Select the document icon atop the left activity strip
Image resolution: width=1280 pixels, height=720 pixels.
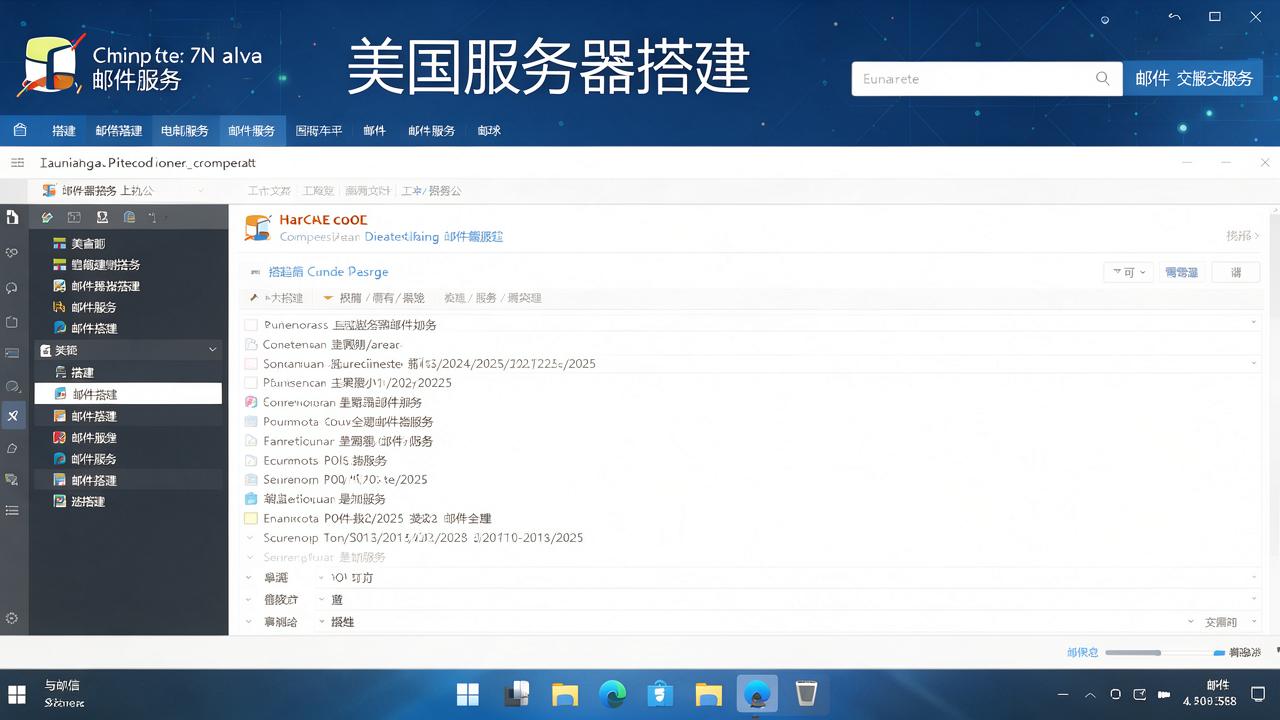12,217
